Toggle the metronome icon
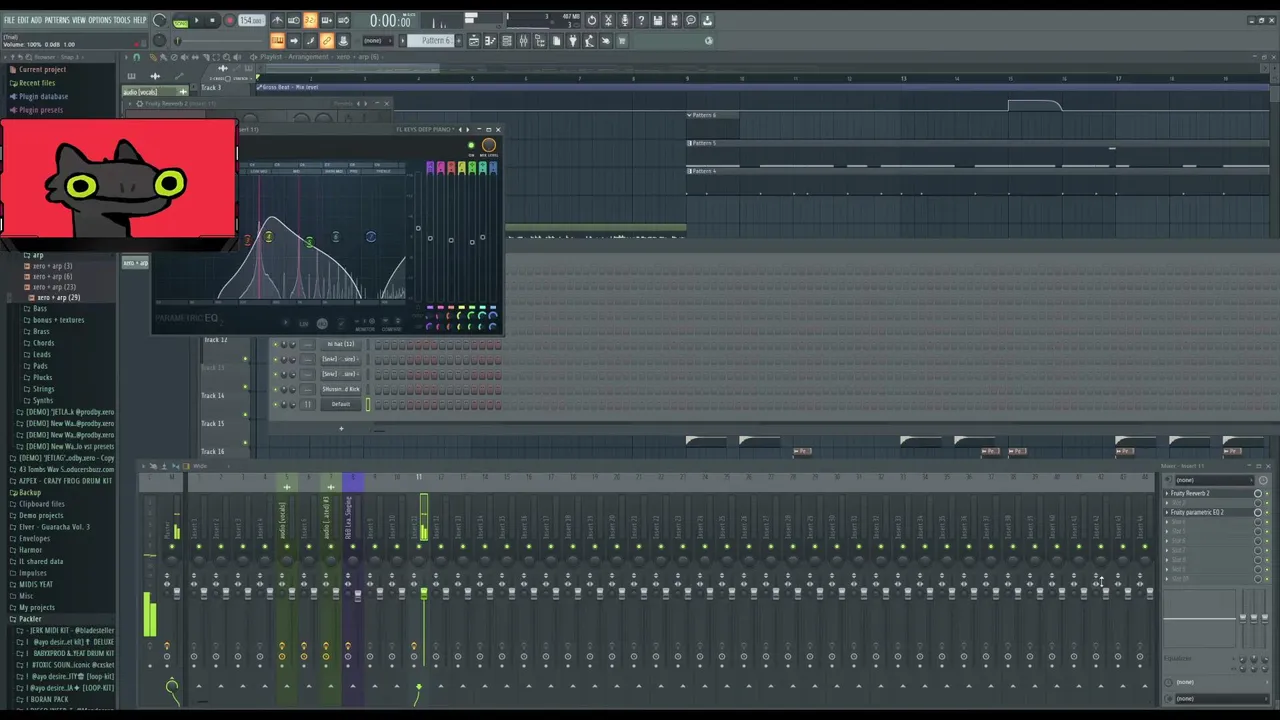The image size is (1280, 720). (277, 20)
